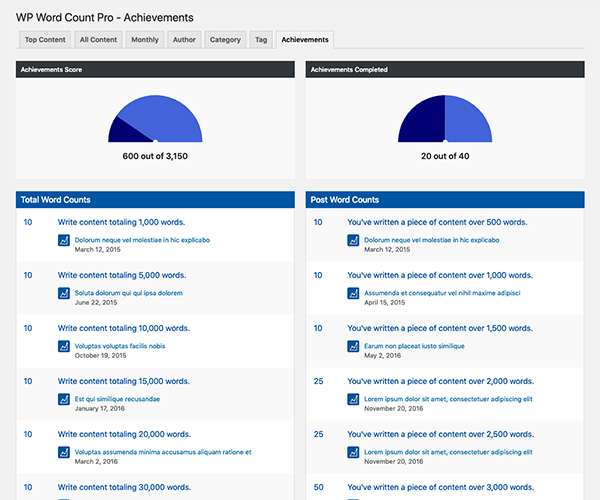Select the Achievements tab

tap(305, 39)
